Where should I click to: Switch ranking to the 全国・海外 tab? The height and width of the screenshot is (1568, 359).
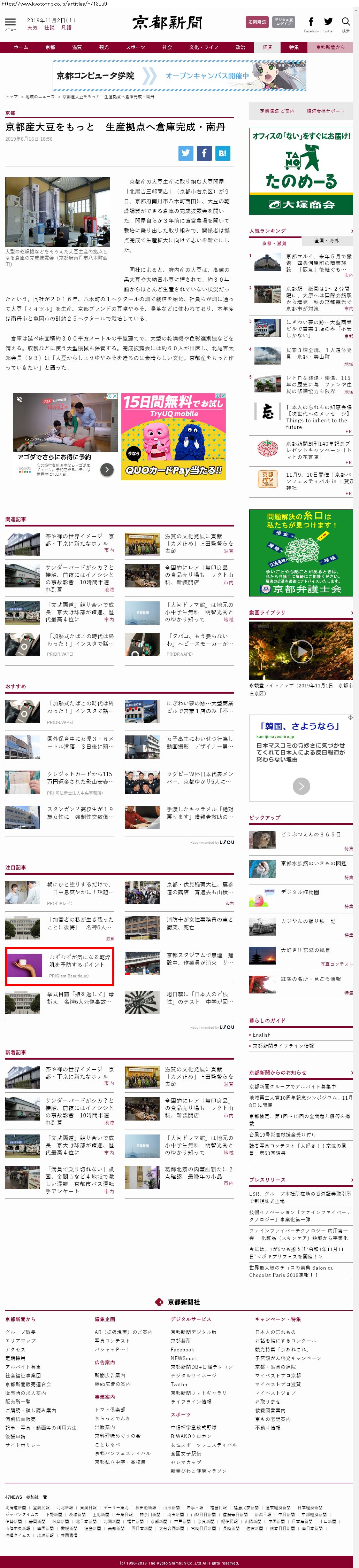327,241
